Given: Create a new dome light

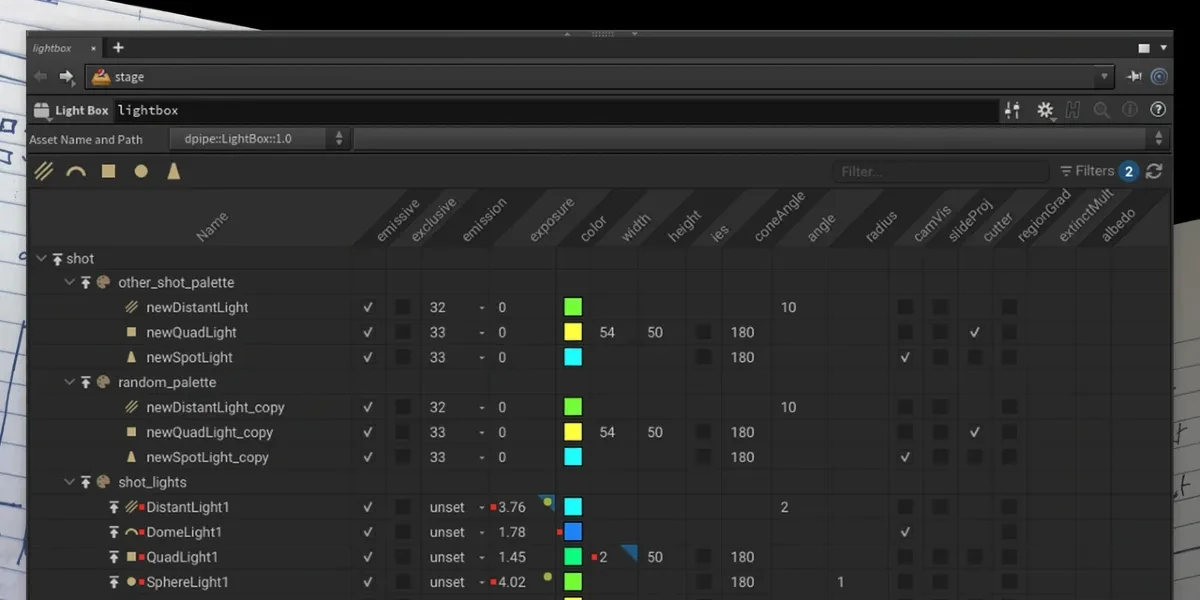Looking at the screenshot, I should [x=76, y=170].
